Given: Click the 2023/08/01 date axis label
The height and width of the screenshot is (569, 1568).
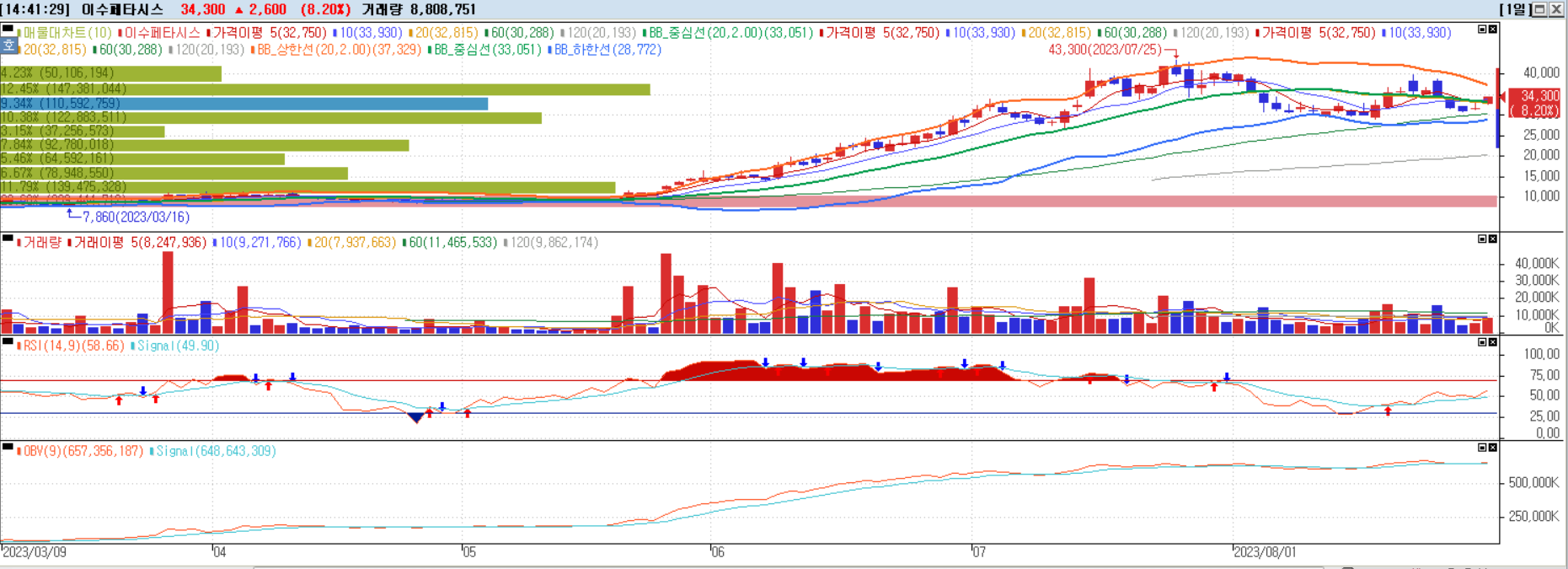Looking at the screenshot, I should click(x=1266, y=552).
